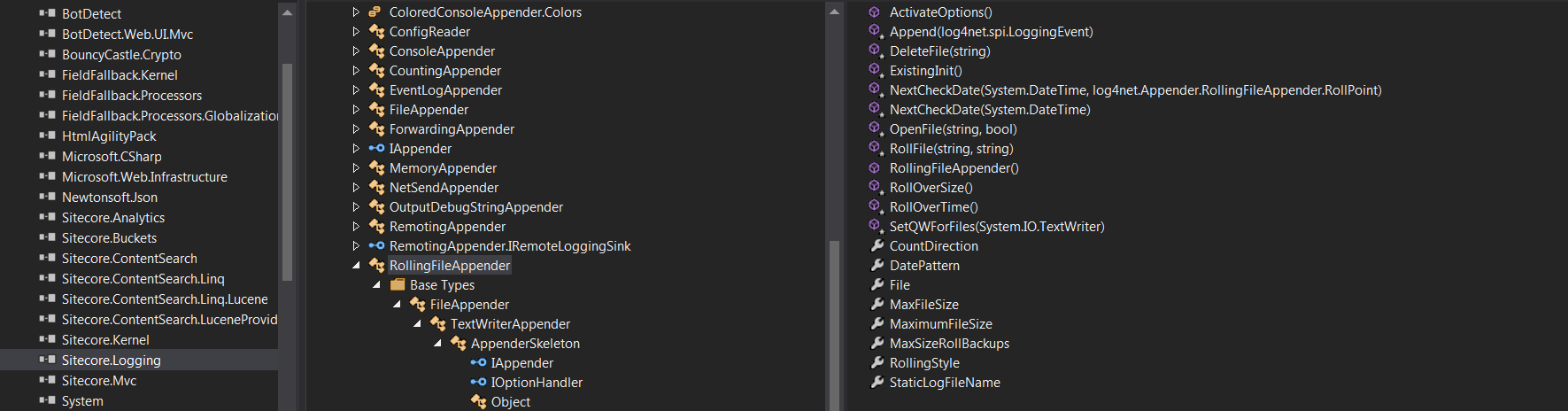This screenshot has width=1568, height=411.
Task: Click the class icon next to ConsoleAppender
Action: pos(376,51)
